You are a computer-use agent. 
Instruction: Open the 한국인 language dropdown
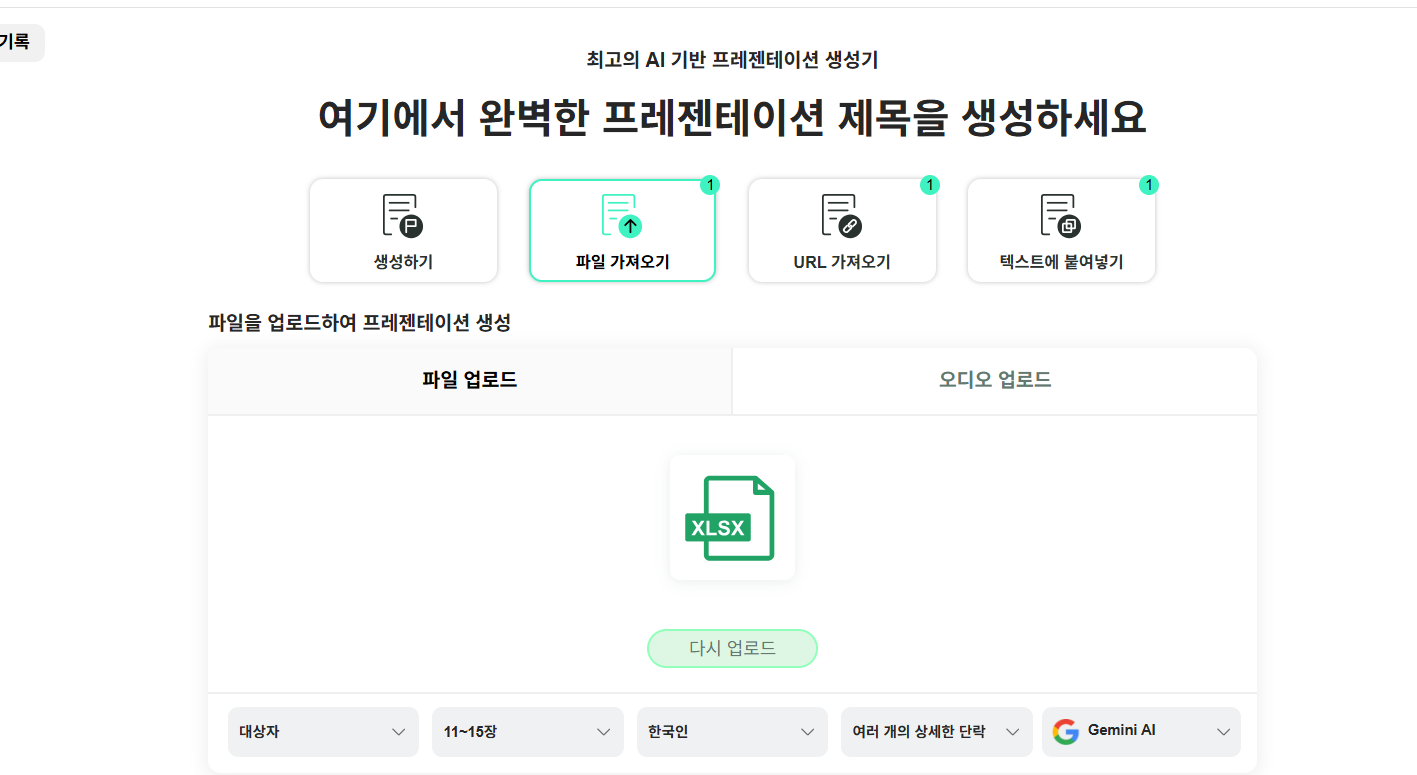(732, 732)
